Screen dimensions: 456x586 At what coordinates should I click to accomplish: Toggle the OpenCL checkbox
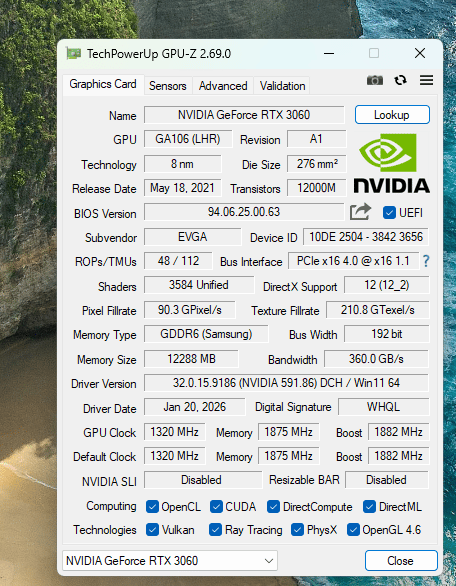click(152, 507)
